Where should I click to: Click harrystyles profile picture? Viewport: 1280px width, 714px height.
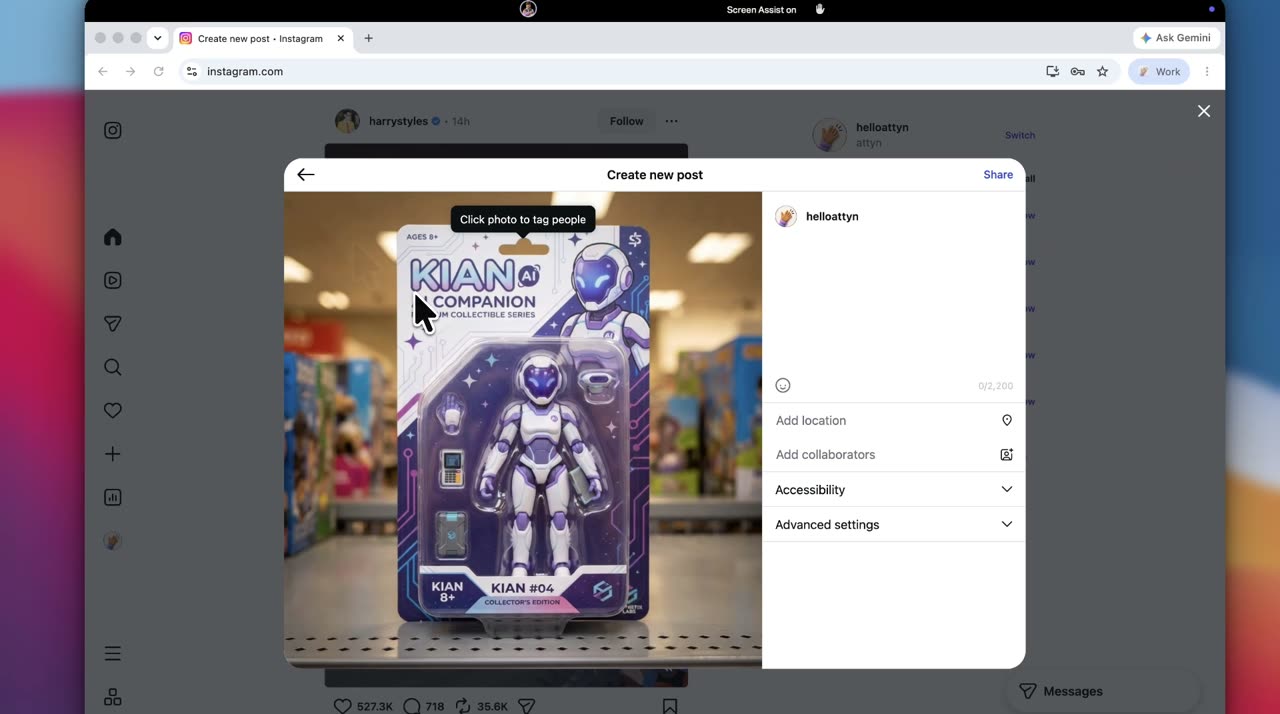pyautogui.click(x=347, y=121)
